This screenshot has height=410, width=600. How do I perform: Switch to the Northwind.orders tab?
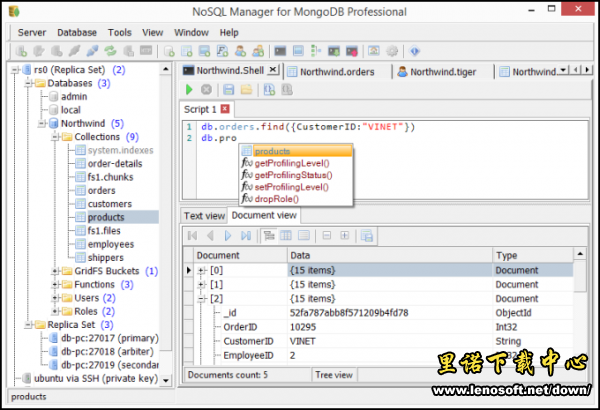(x=337, y=72)
